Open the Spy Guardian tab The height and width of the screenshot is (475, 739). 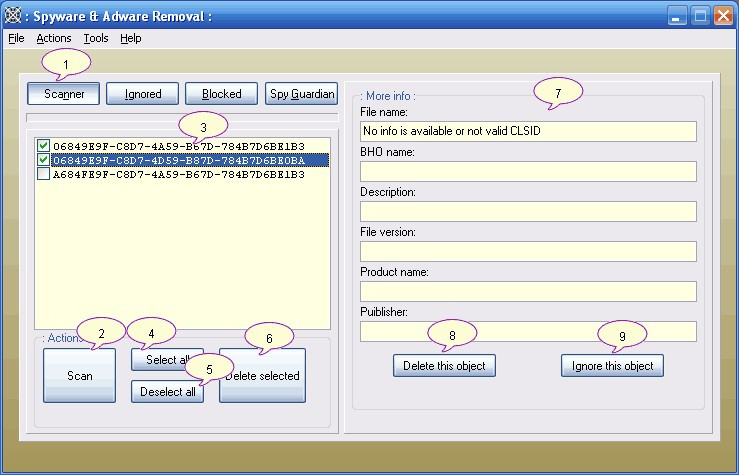302,94
